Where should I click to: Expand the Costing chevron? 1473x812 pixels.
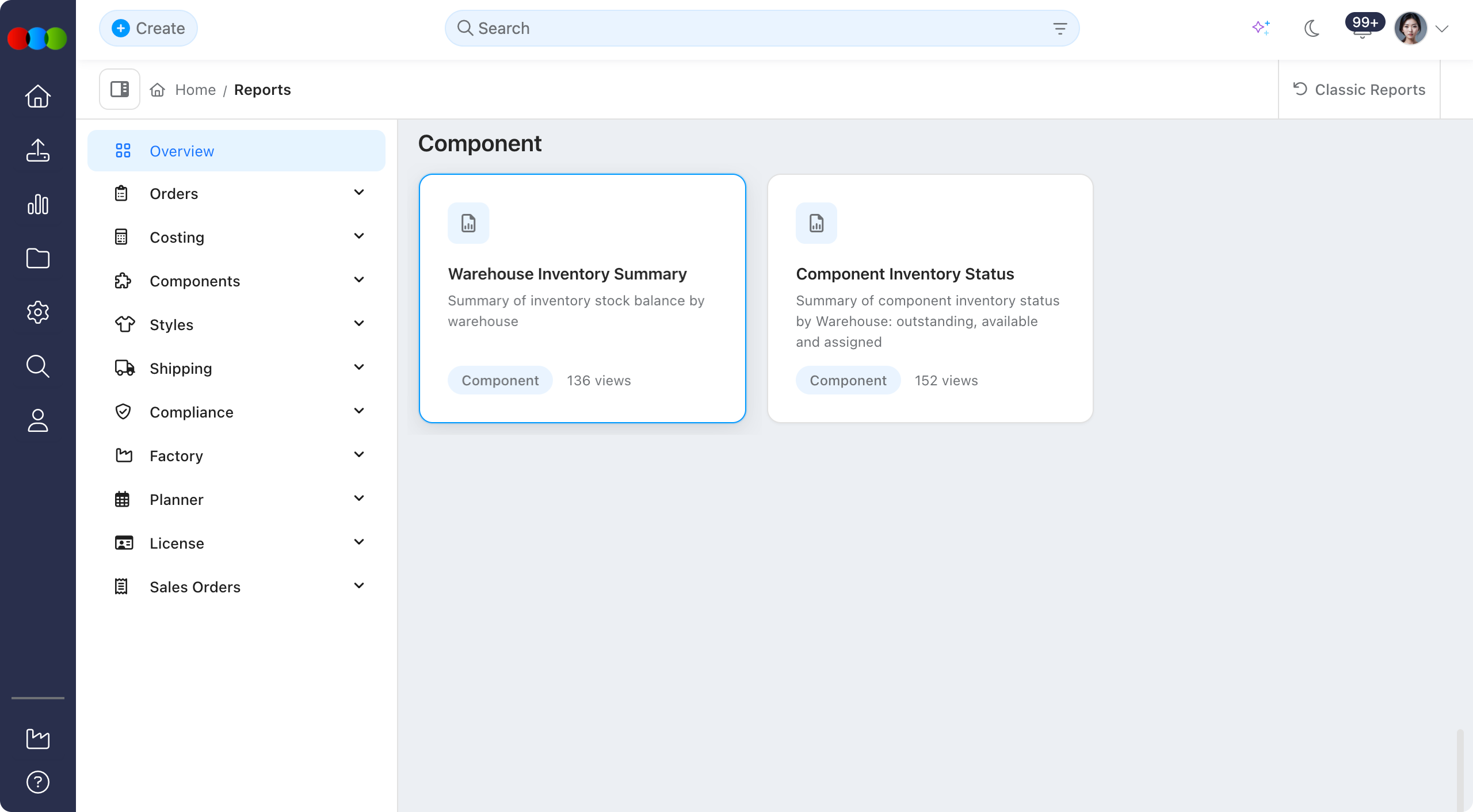tap(359, 236)
